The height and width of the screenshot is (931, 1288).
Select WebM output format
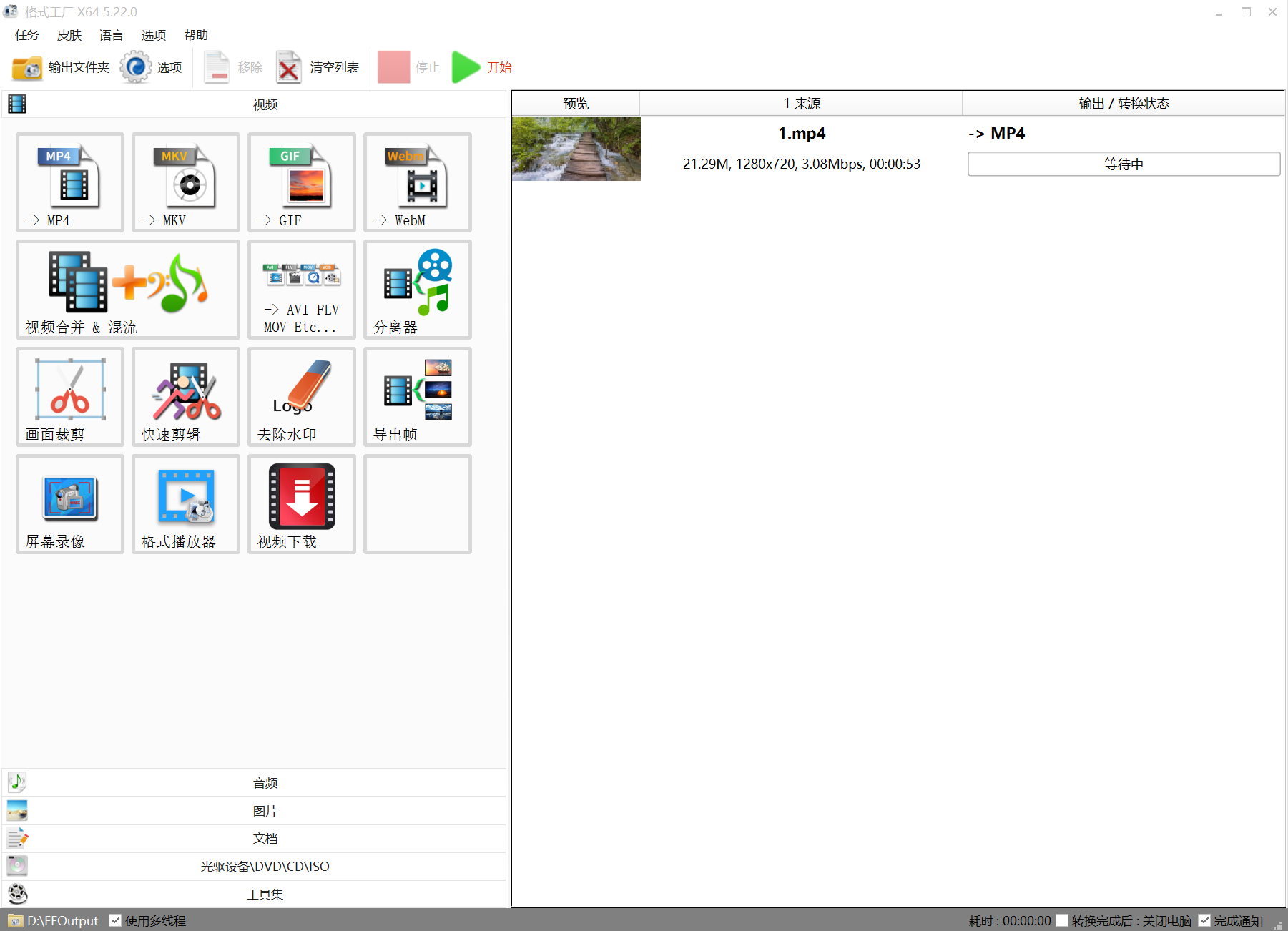[418, 182]
